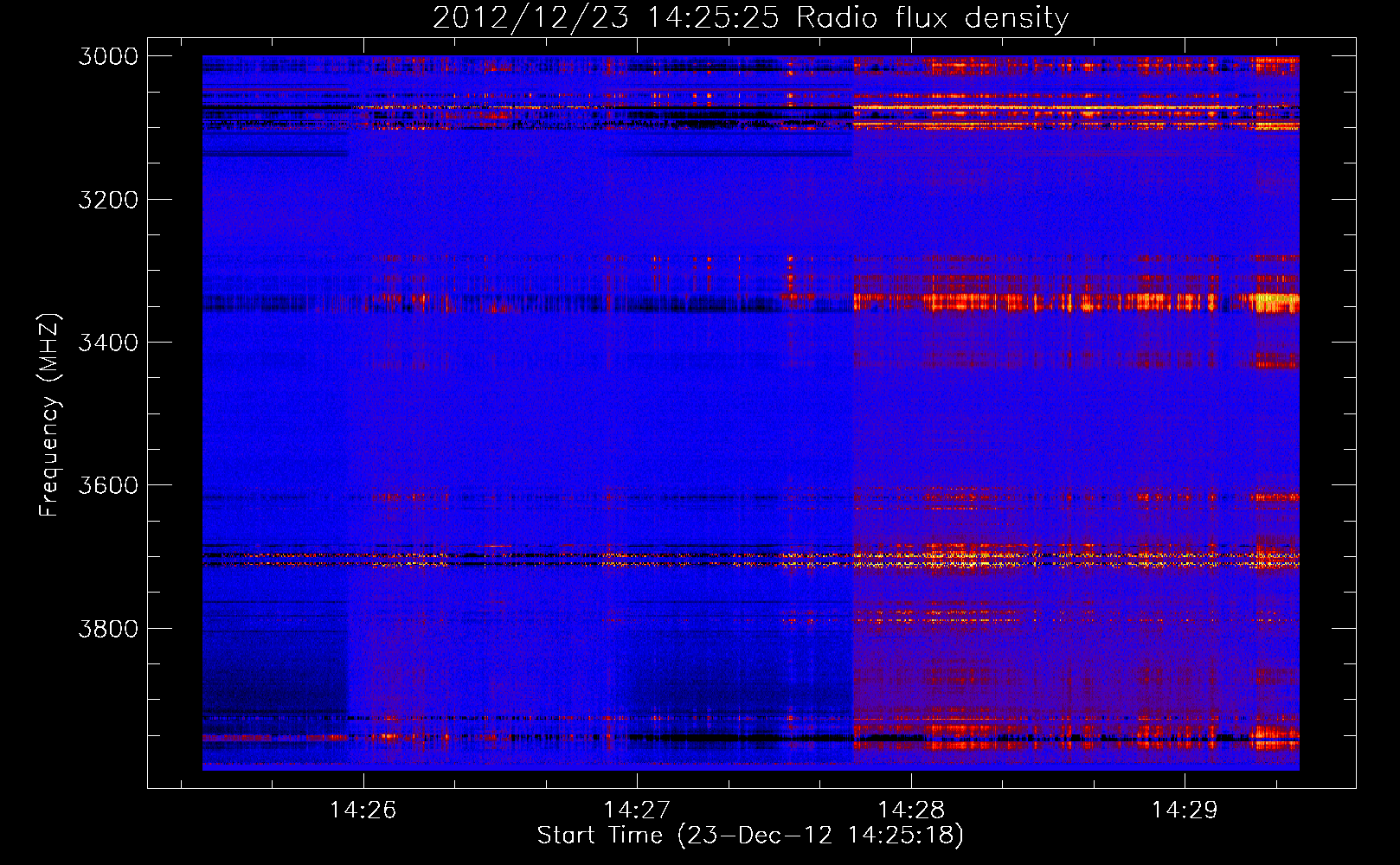The width and height of the screenshot is (1400, 865).
Task: Click the 3000 frequency tick label
Action: 108,56
